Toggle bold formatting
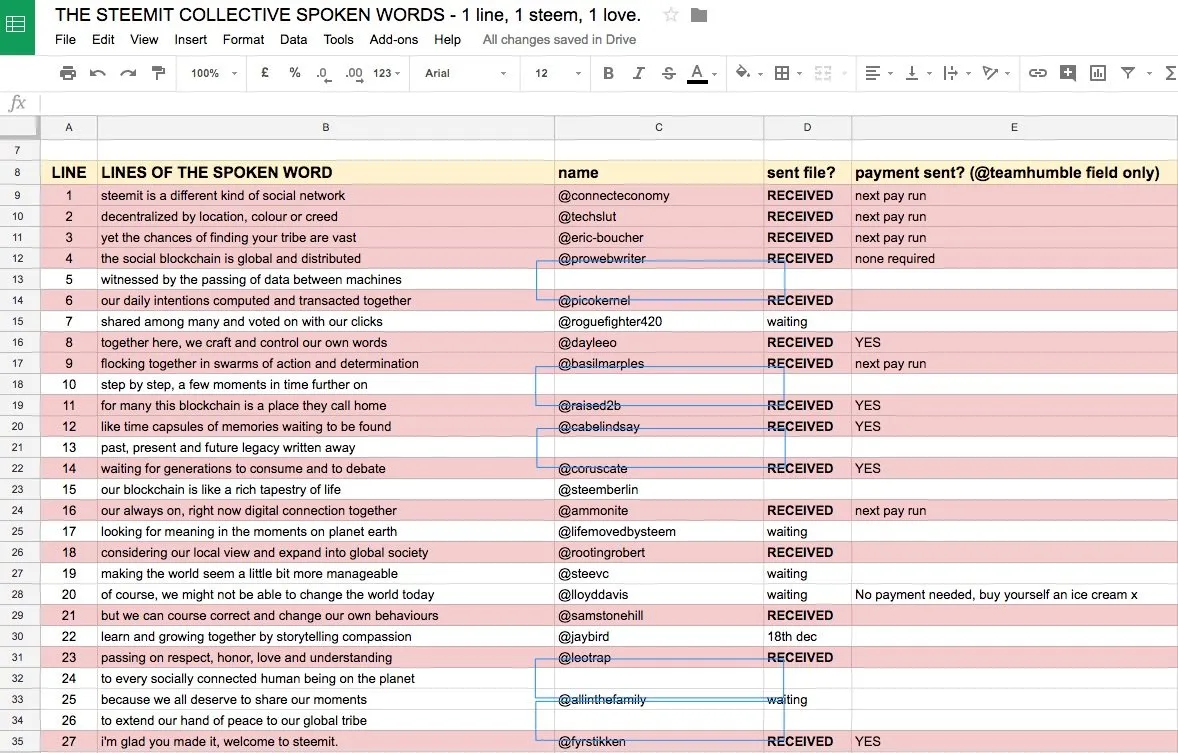Viewport: 1178px width, 753px height. pos(609,73)
